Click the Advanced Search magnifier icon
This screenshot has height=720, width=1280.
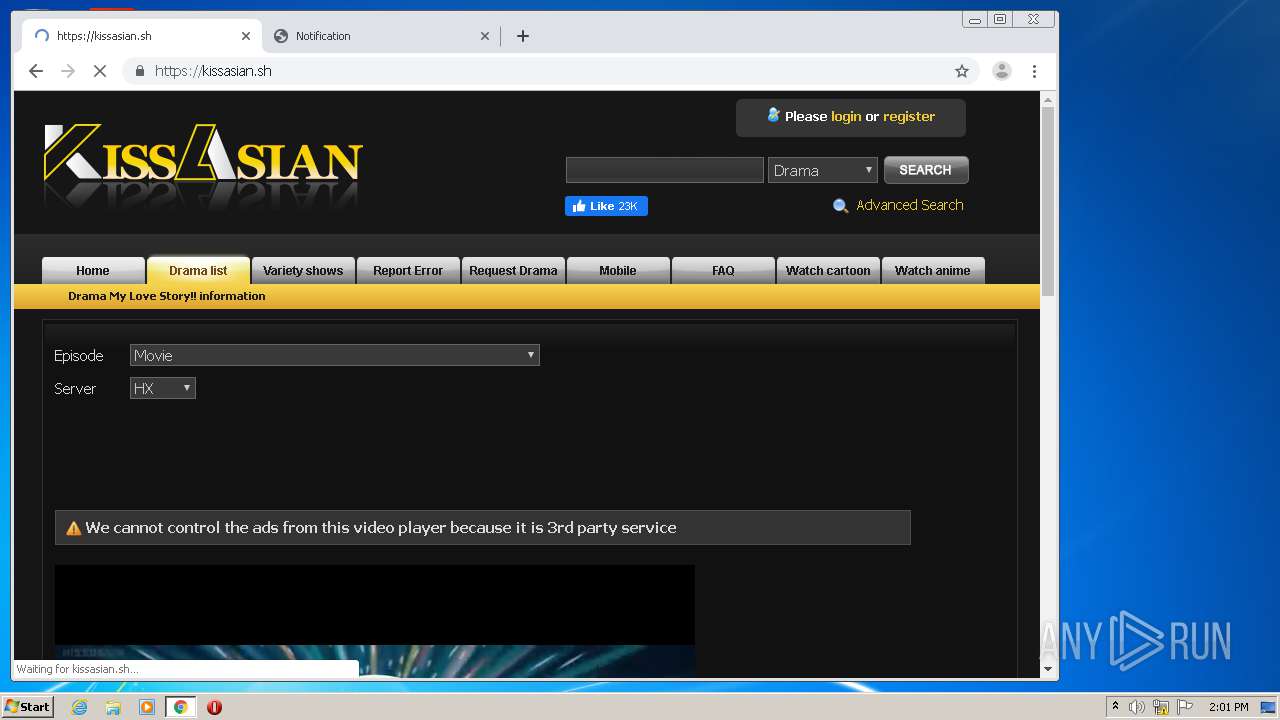[840, 206]
